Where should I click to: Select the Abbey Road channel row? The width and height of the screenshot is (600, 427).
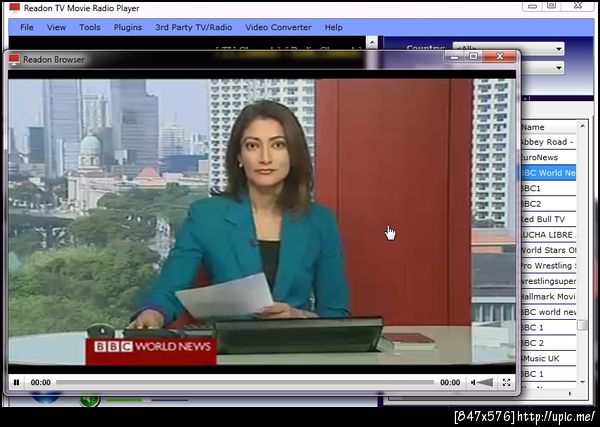(548, 142)
